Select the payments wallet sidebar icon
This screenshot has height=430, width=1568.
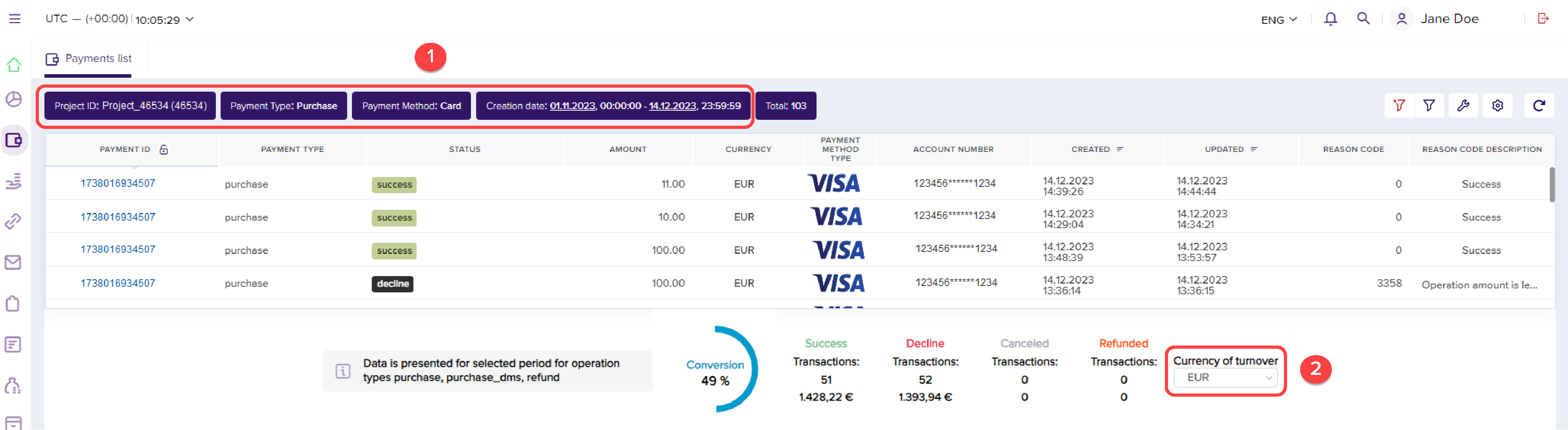14,140
